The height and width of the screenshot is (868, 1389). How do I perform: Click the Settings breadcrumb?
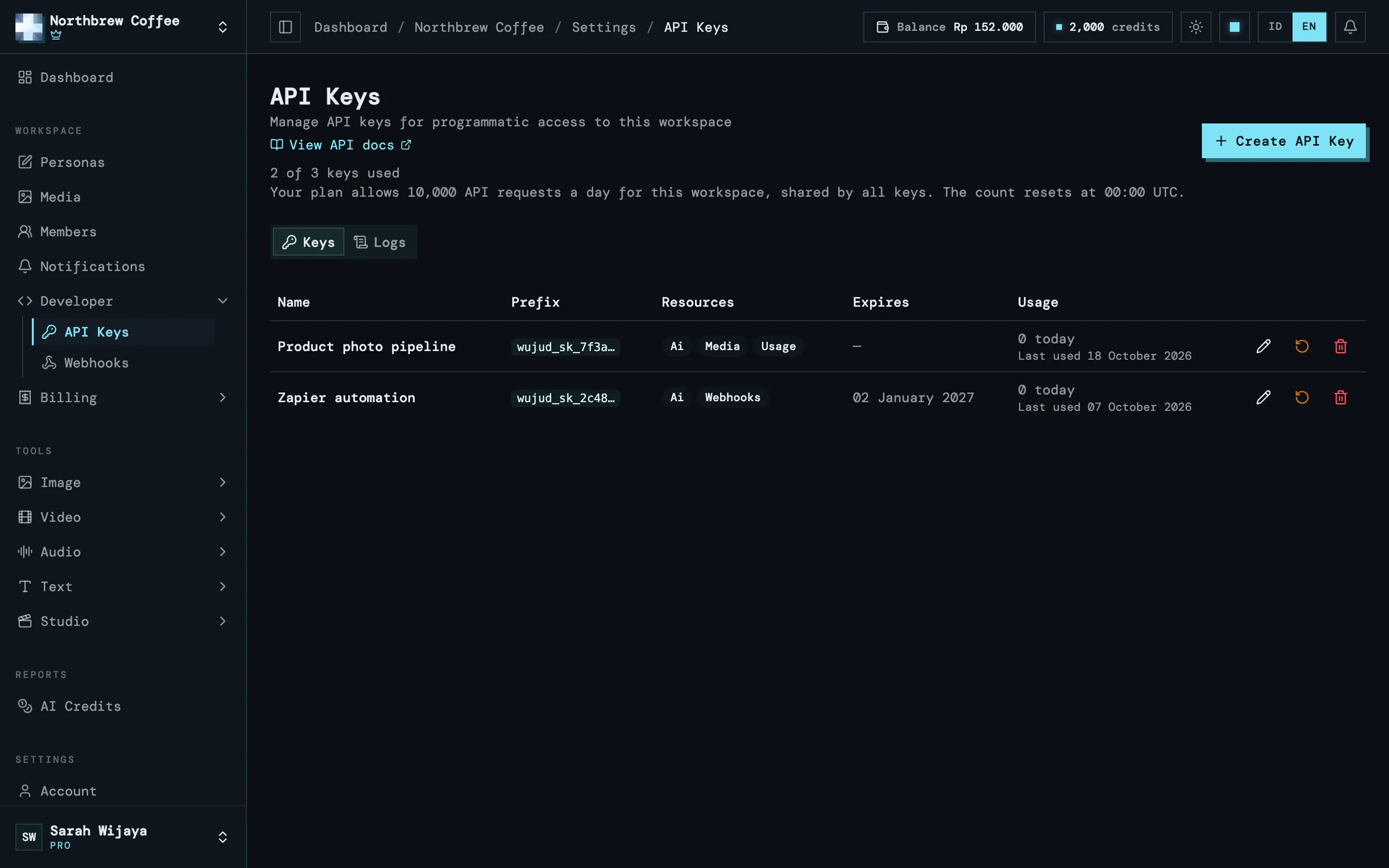tap(604, 27)
